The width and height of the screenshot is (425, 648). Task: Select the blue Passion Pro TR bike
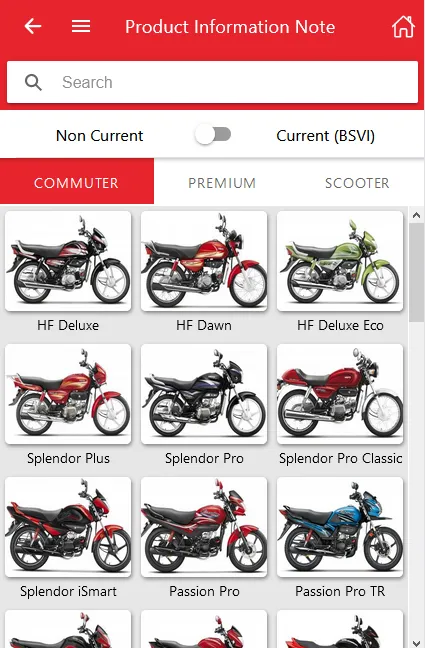pyautogui.click(x=340, y=527)
